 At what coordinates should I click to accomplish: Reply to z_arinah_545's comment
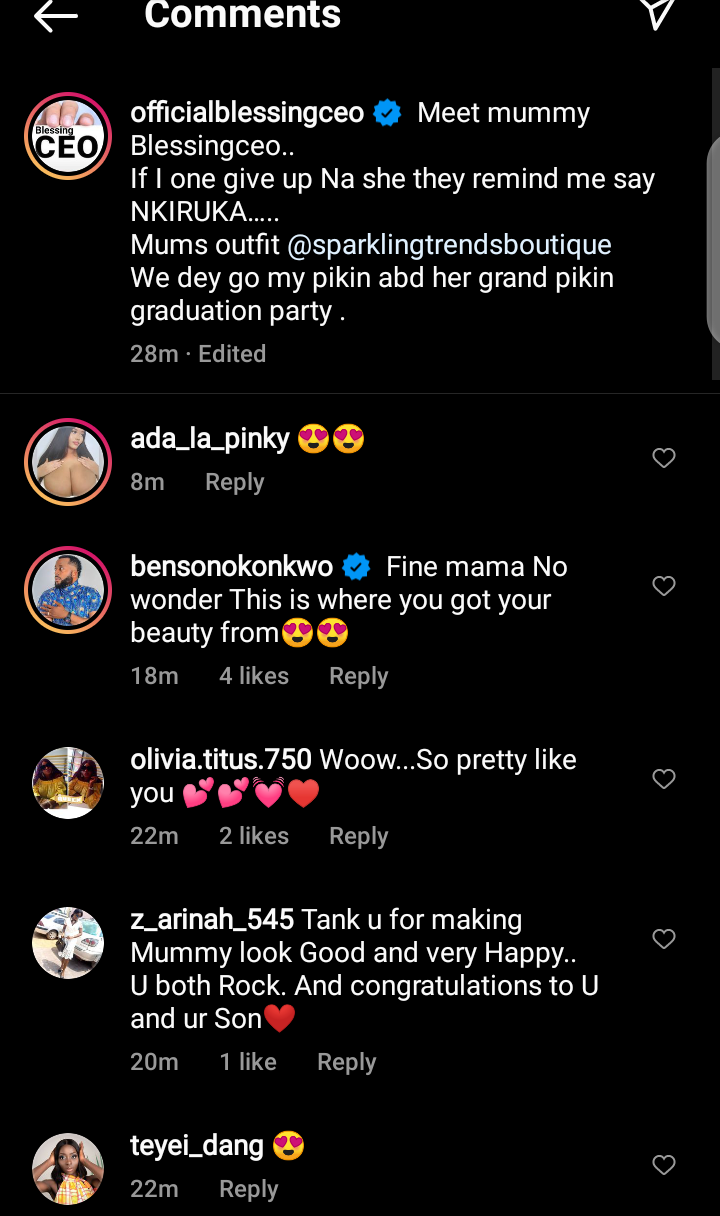346,1062
